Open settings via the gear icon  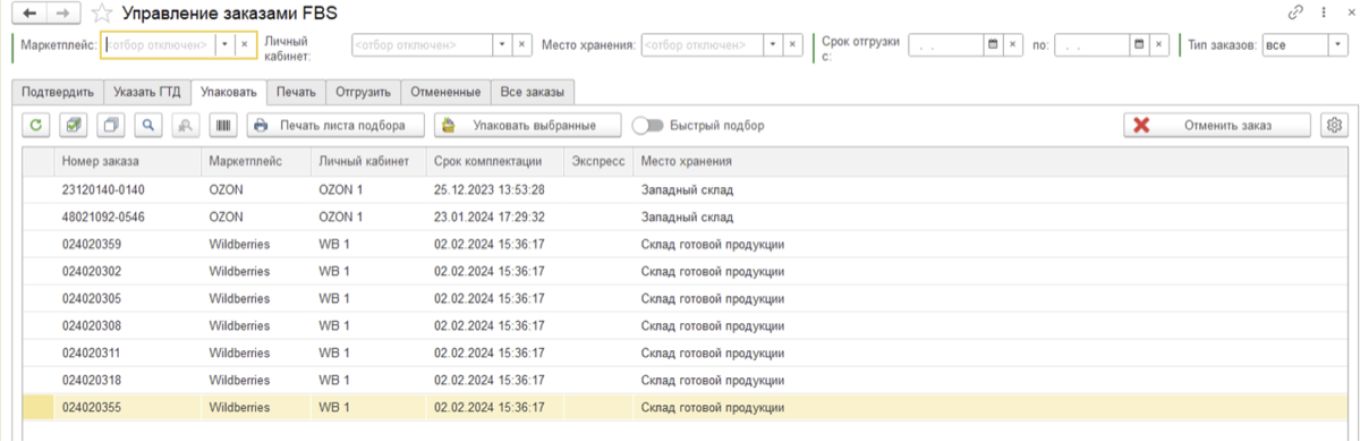[x=1332, y=125]
